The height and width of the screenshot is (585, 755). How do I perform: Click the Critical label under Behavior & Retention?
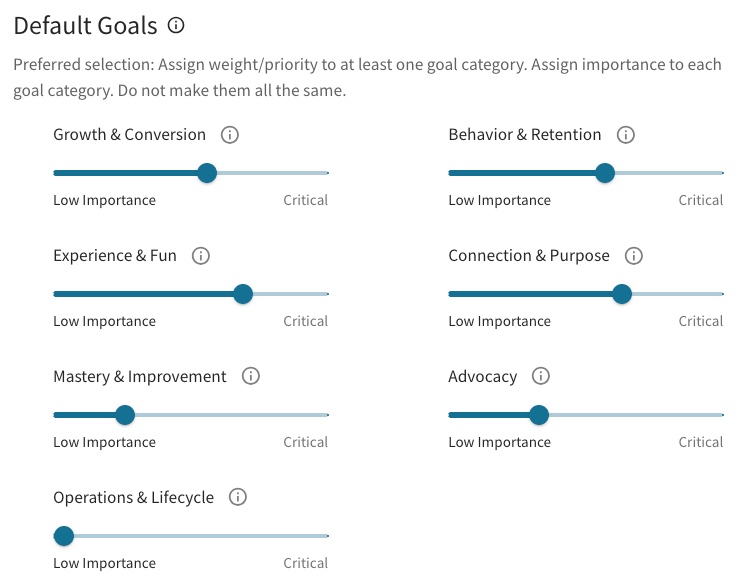coord(701,200)
